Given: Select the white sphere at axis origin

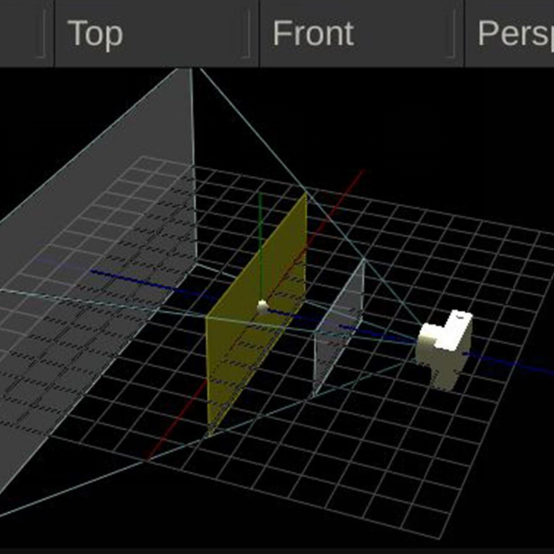Looking at the screenshot, I should 262,307.
